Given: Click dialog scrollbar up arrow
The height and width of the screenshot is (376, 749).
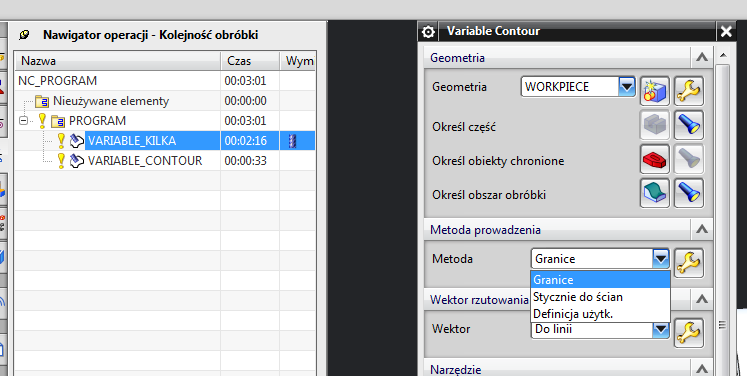Looking at the screenshot, I should pos(723,55).
